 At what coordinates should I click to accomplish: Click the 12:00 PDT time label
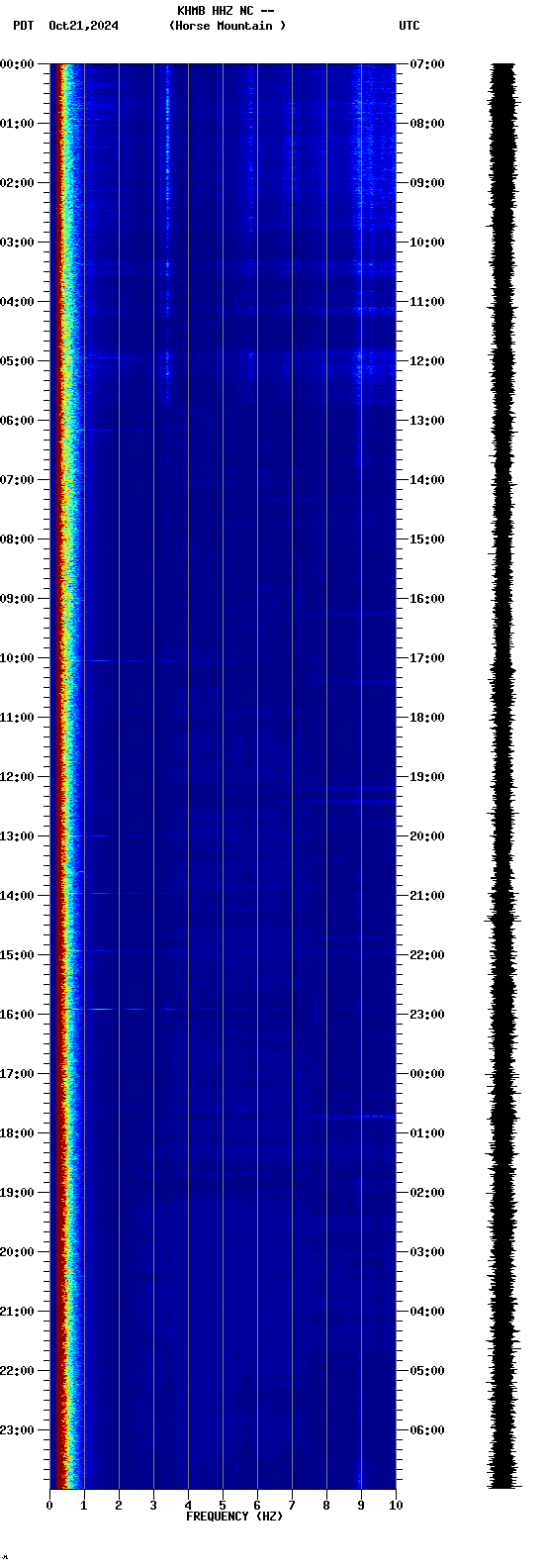[x=17, y=777]
